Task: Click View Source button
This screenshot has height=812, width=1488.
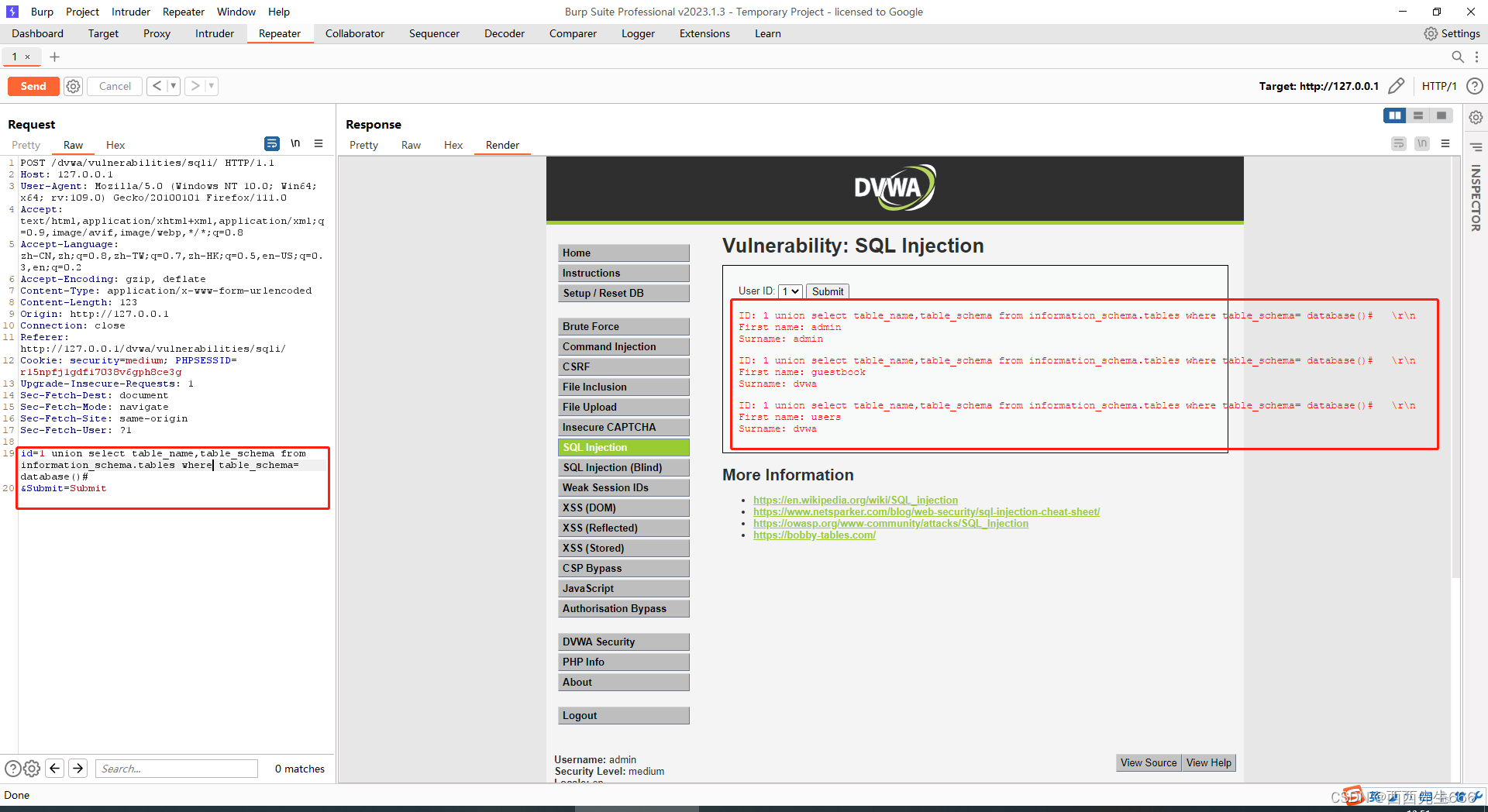Action: click(1149, 762)
